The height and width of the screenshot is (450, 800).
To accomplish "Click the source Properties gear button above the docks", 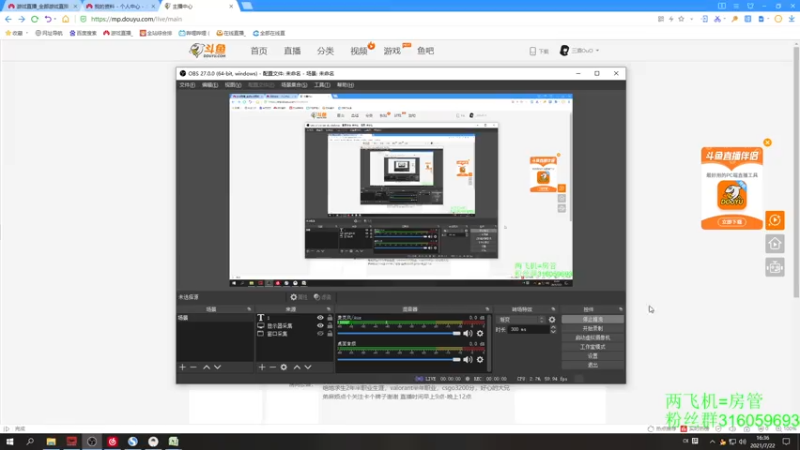I will click(x=299, y=297).
